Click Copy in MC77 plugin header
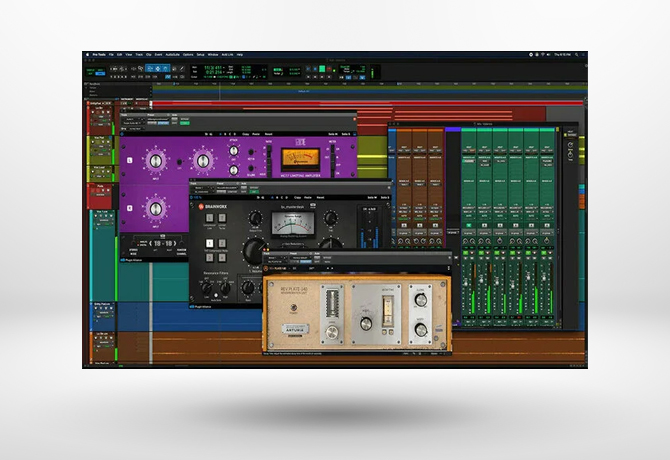This screenshot has height=460, width=670. [x=246, y=134]
